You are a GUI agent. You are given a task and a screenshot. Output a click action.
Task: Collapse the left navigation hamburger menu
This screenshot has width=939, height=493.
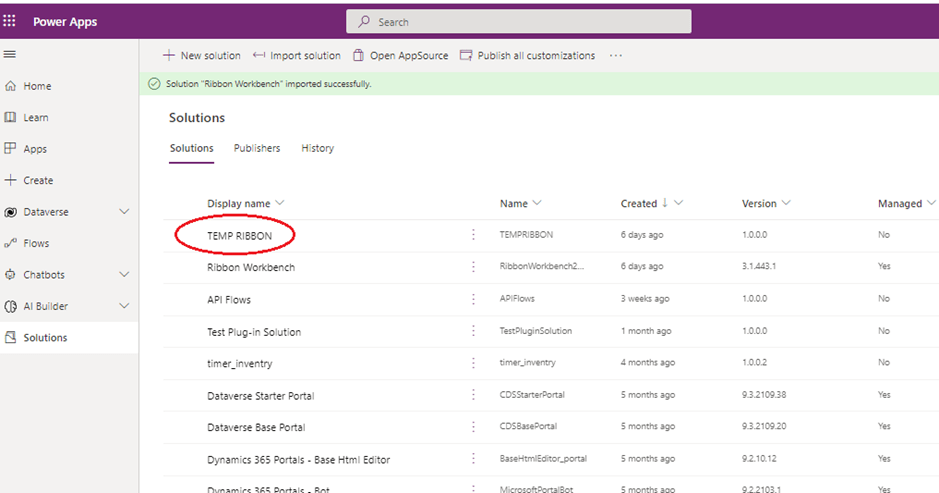(x=10, y=54)
